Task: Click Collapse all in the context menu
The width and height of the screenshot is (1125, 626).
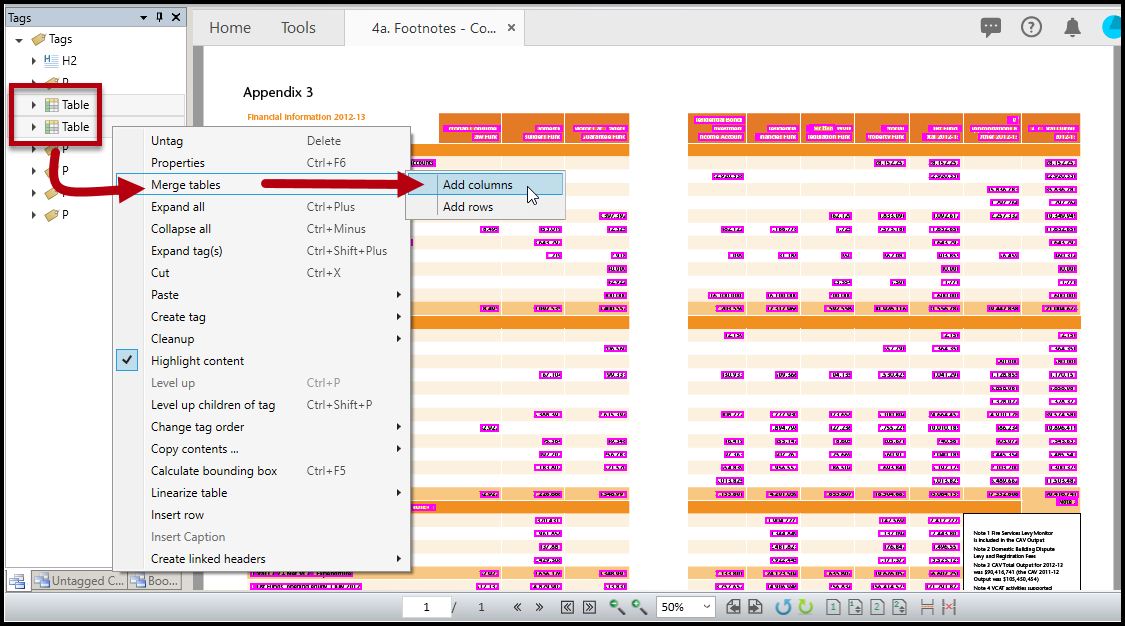Action: point(263,229)
